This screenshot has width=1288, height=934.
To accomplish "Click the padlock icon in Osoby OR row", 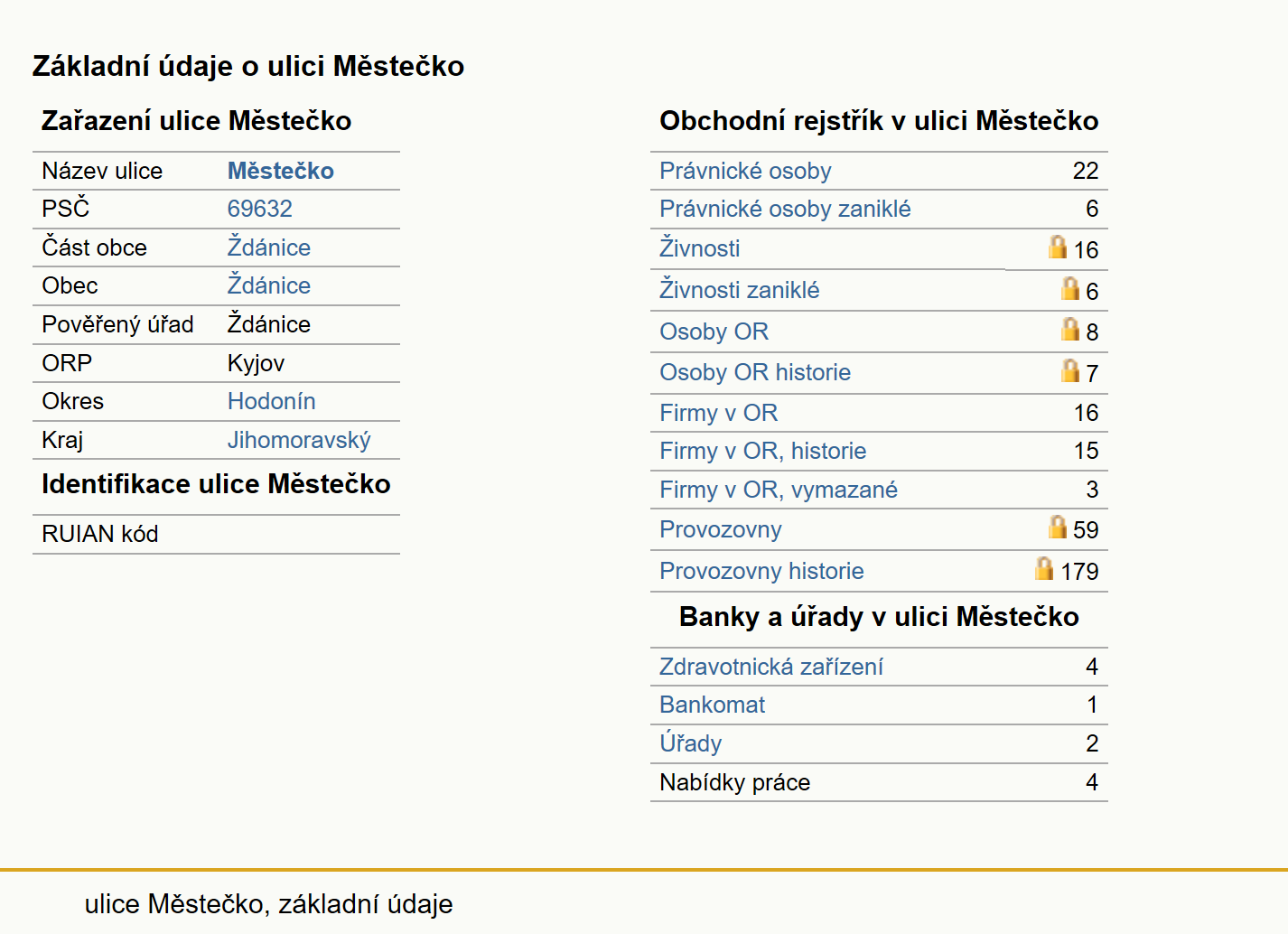I will tap(1070, 329).
